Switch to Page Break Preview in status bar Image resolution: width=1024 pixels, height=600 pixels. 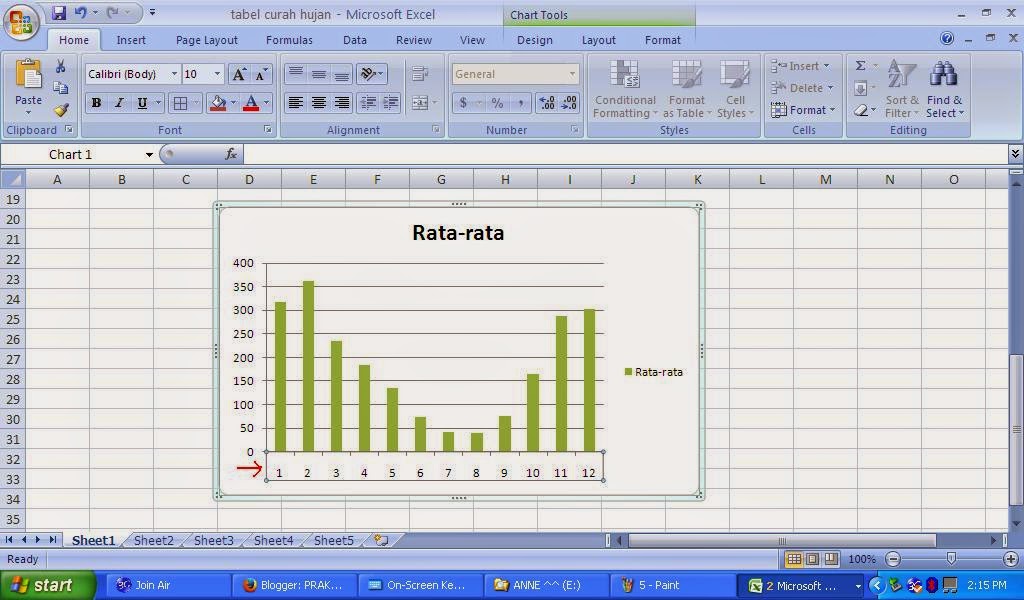point(831,559)
